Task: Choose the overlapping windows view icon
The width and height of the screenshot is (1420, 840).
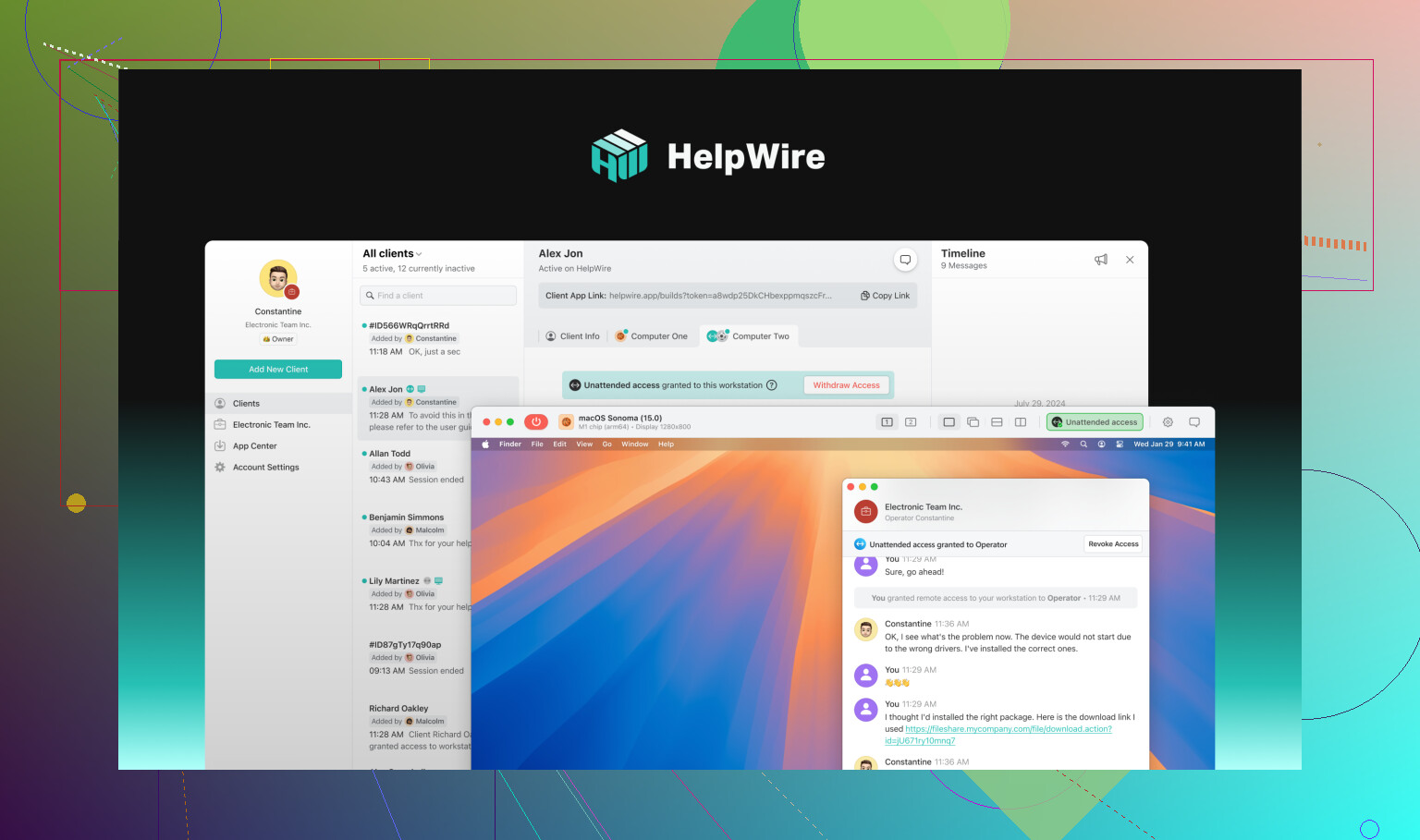Action: pos(973,422)
